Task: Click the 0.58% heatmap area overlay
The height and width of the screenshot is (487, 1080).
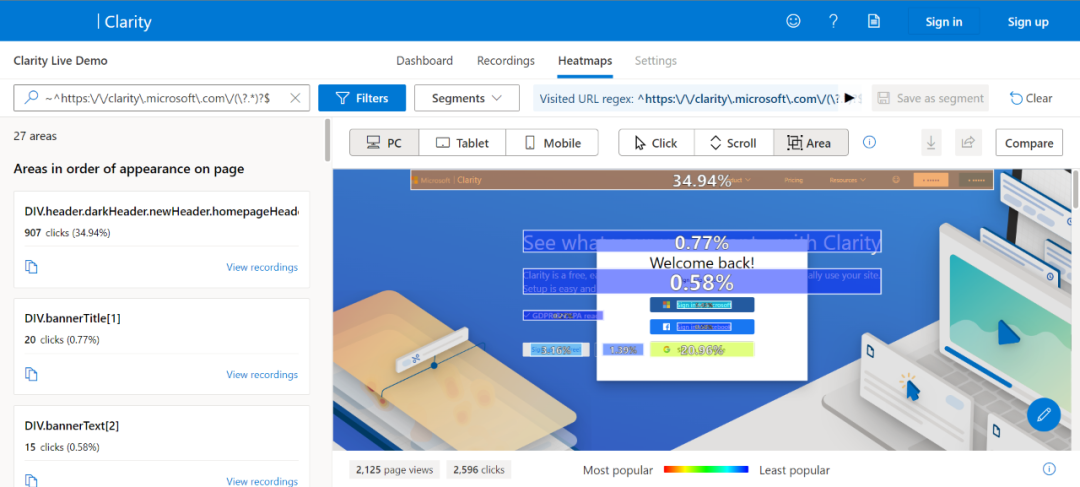Action: 702,282
